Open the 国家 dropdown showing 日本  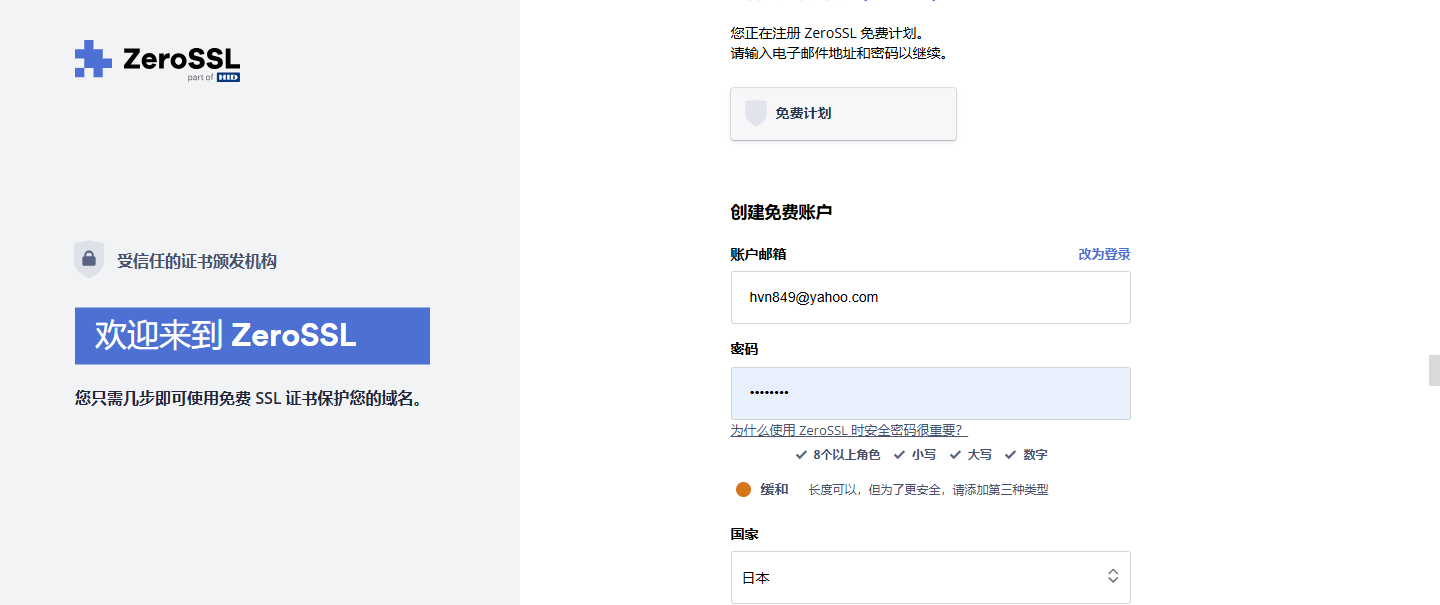click(x=930, y=577)
